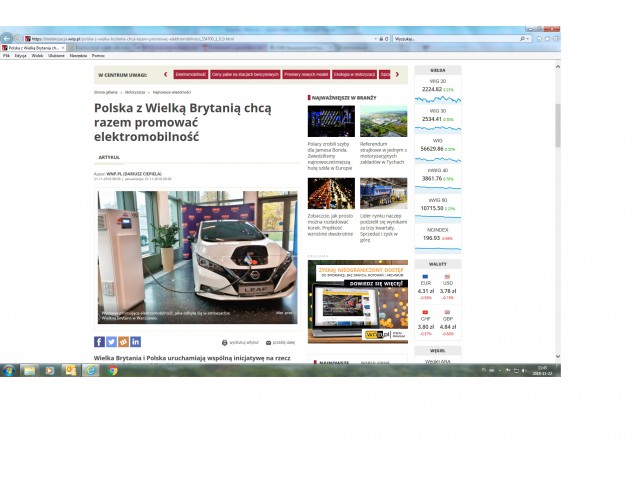The width and height of the screenshot is (640, 480).
Task: Select the Elektromobilność topic tag
Action: point(190,74)
